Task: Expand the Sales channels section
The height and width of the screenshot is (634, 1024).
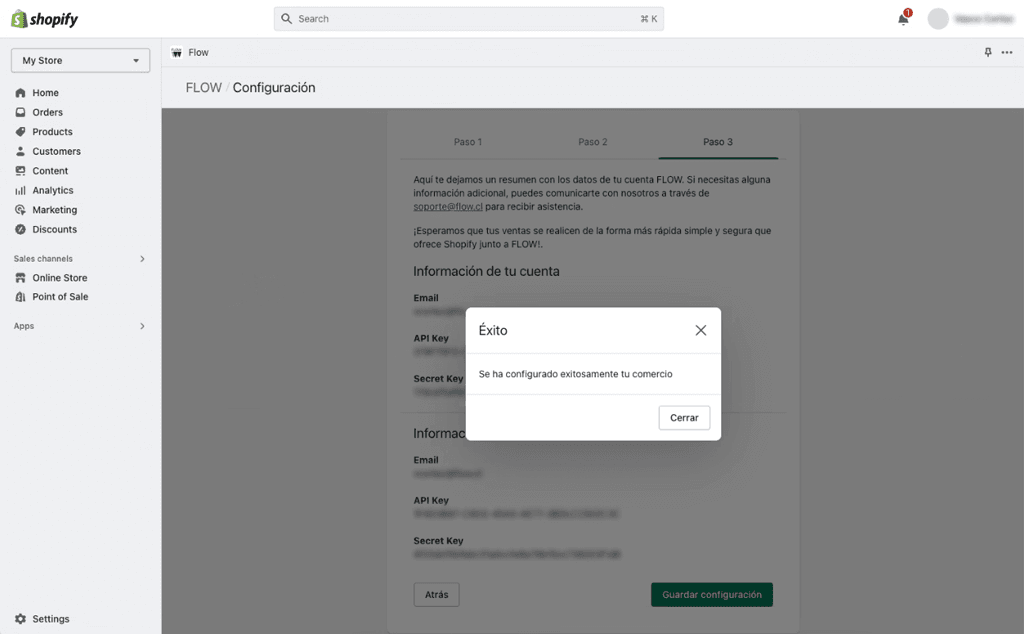Action: point(142,259)
